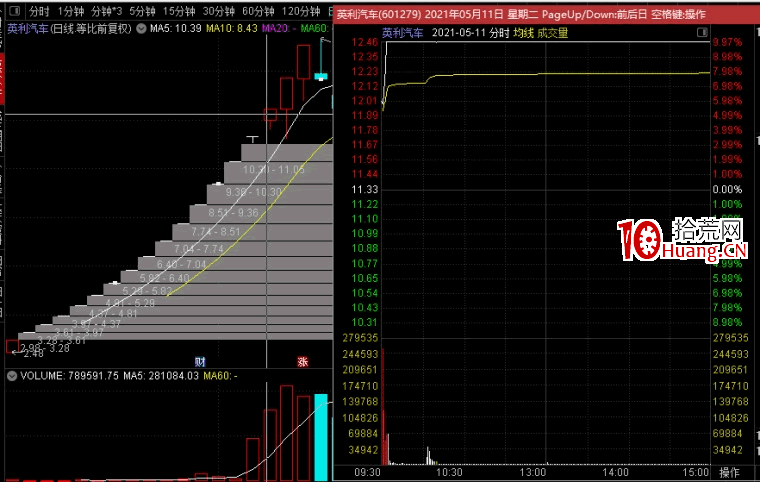Viewport: 760px width, 482px height.
Task: Click the left 279535 volume axis label
Action: click(360, 338)
